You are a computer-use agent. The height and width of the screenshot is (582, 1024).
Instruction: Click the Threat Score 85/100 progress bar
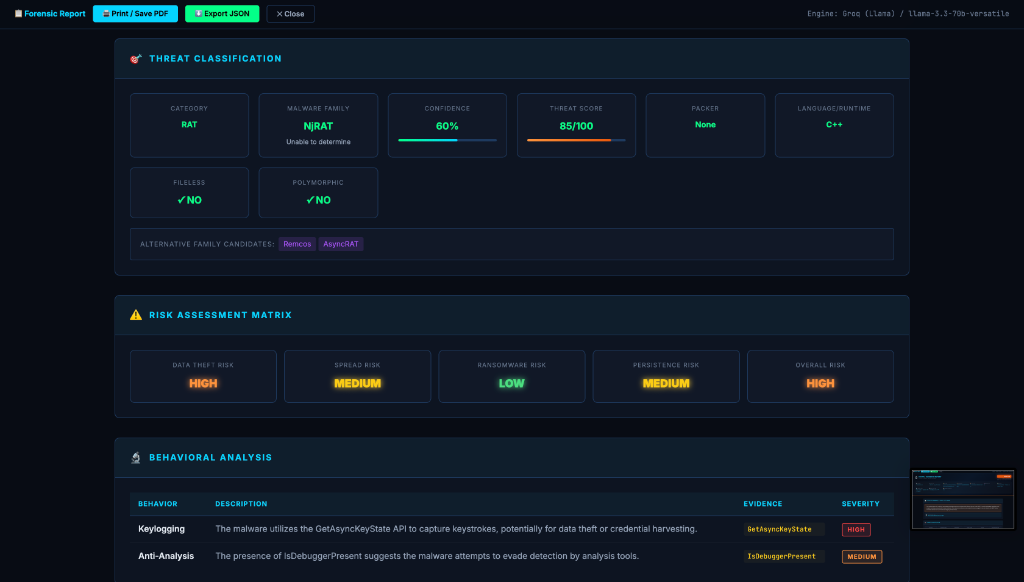tap(576, 140)
